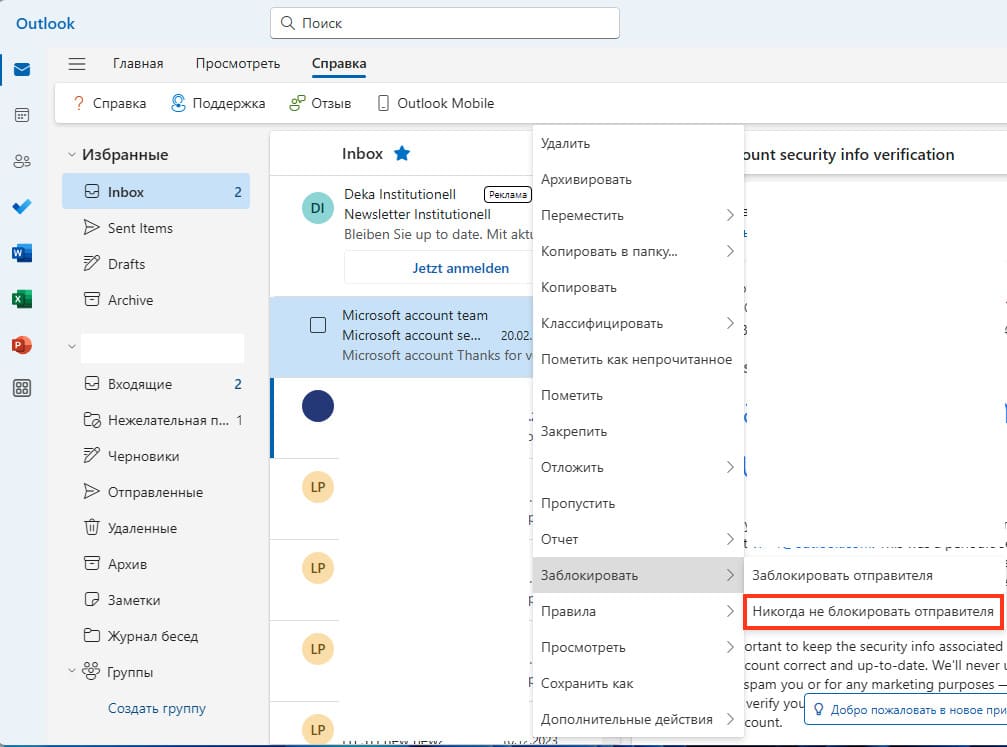
Task: Expand the Классифицировать submenu
Action: click(x=730, y=323)
